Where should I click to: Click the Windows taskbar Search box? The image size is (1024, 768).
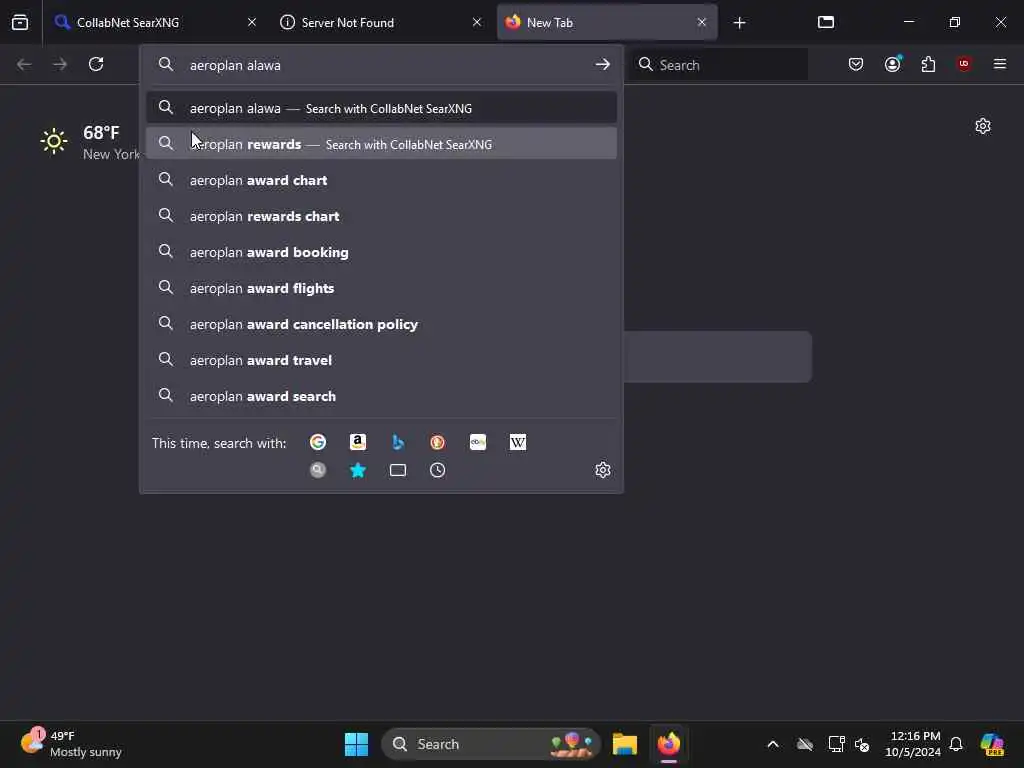click(x=491, y=744)
